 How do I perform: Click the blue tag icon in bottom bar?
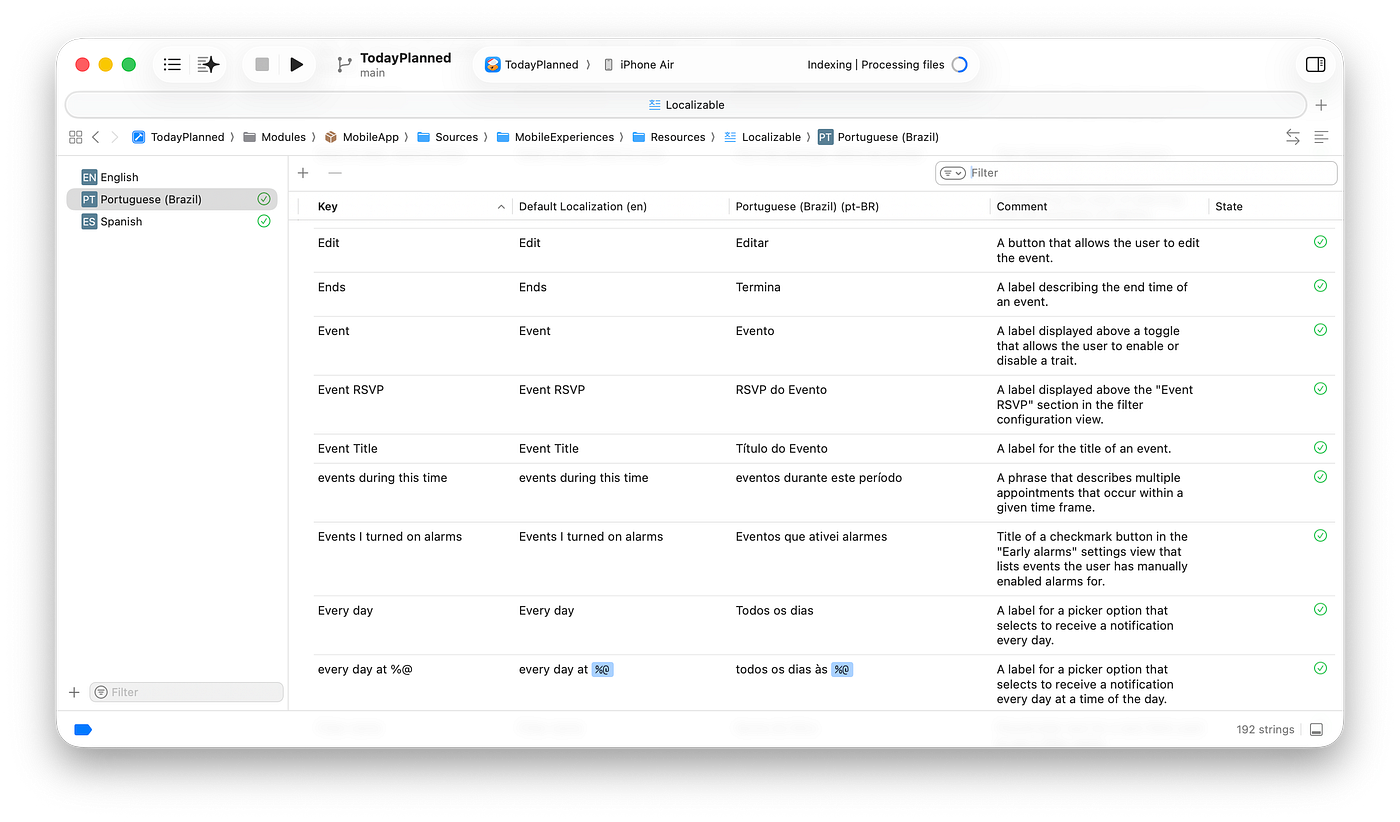83,730
